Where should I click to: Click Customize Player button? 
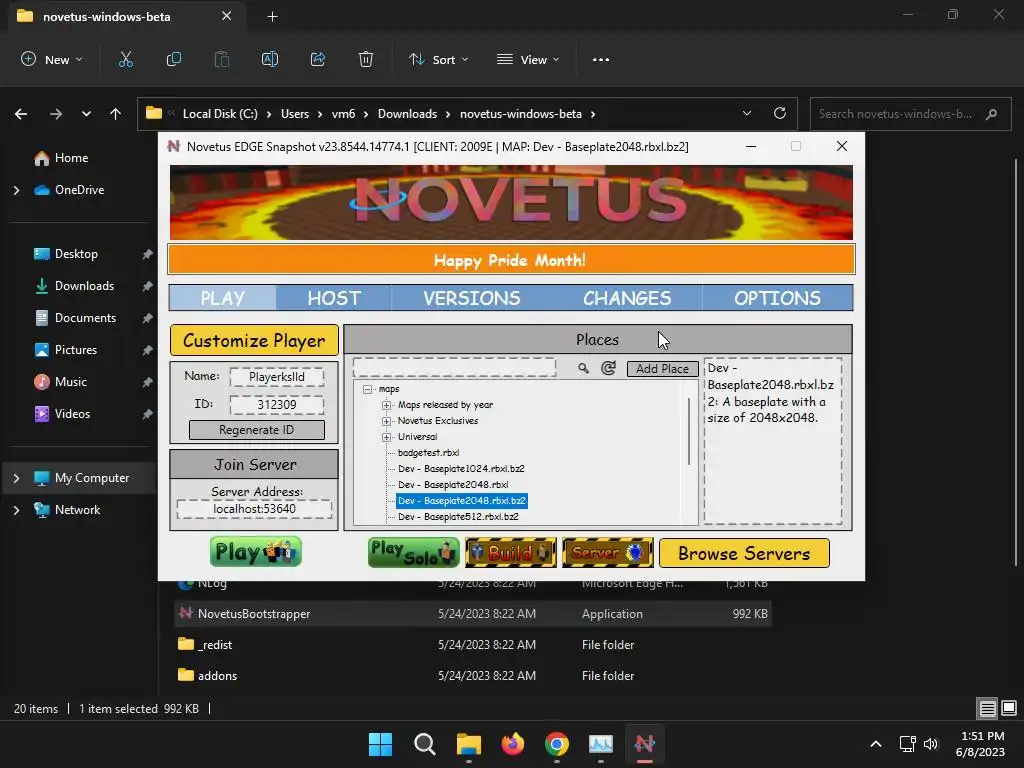click(254, 340)
